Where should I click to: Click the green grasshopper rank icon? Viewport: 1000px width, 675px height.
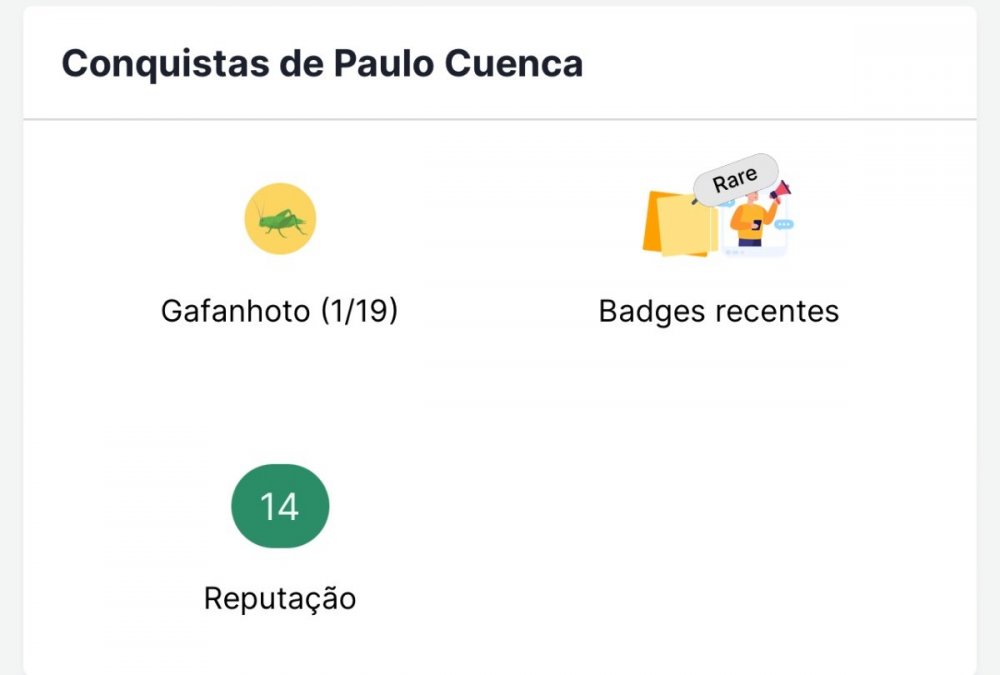pyautogui.click(x=280, y=218)
